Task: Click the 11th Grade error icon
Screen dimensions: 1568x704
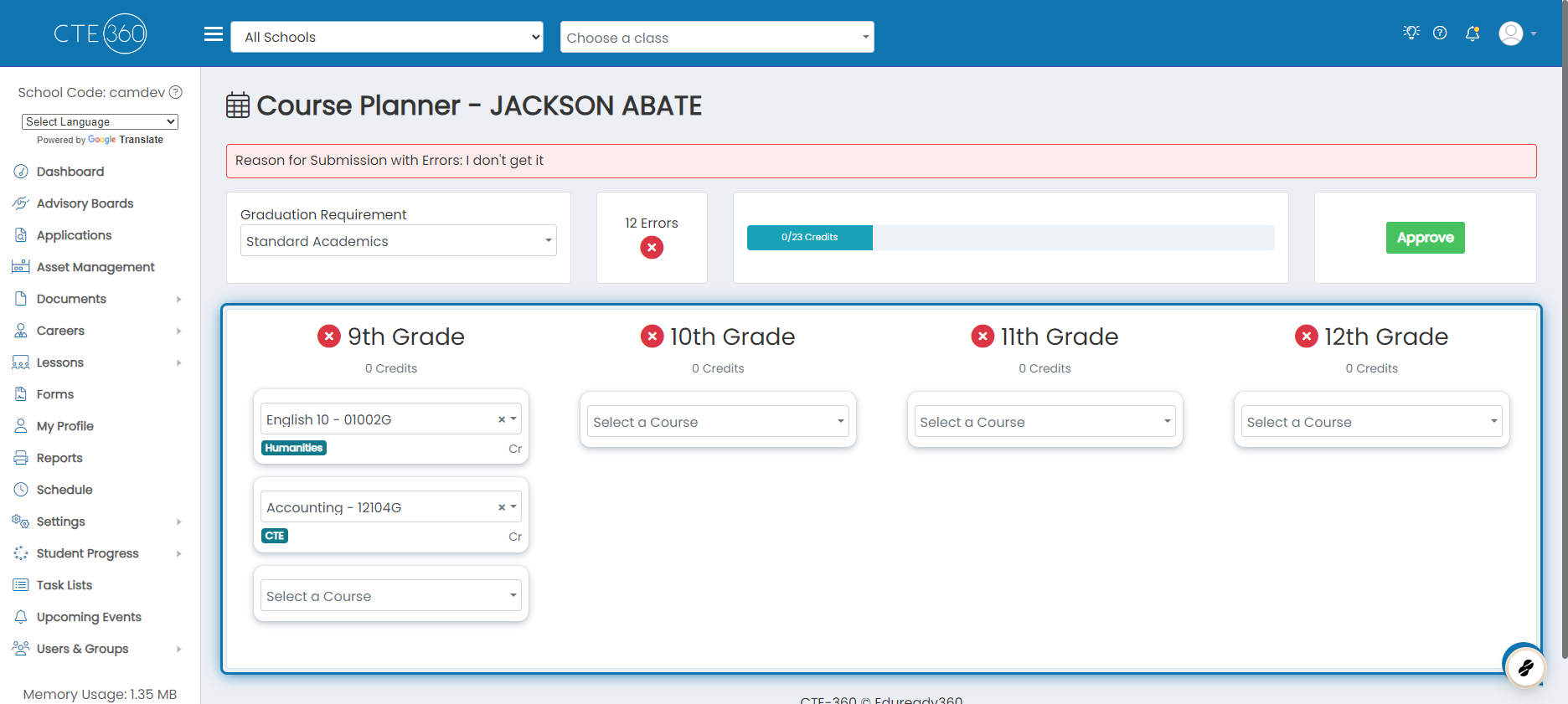Action: [983, 337]
